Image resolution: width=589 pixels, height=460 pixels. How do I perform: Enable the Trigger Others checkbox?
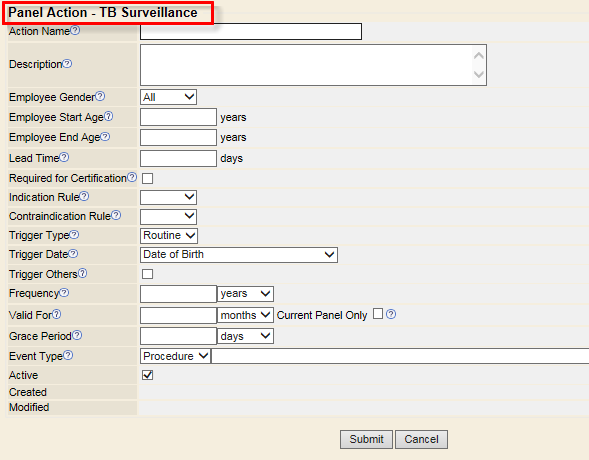coord(147,274)
